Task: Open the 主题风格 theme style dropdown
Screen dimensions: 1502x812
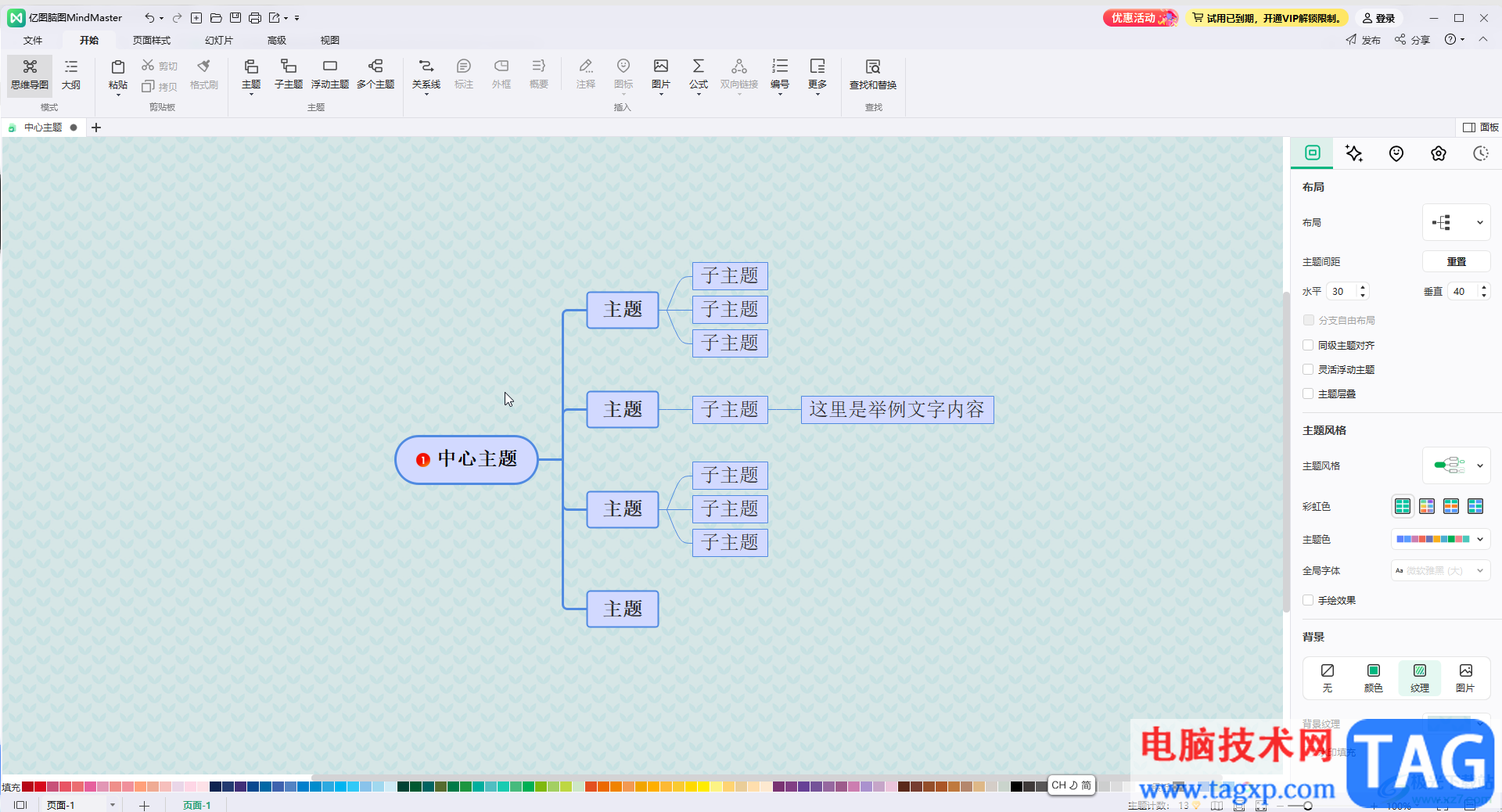Action: click(1456, 465)
